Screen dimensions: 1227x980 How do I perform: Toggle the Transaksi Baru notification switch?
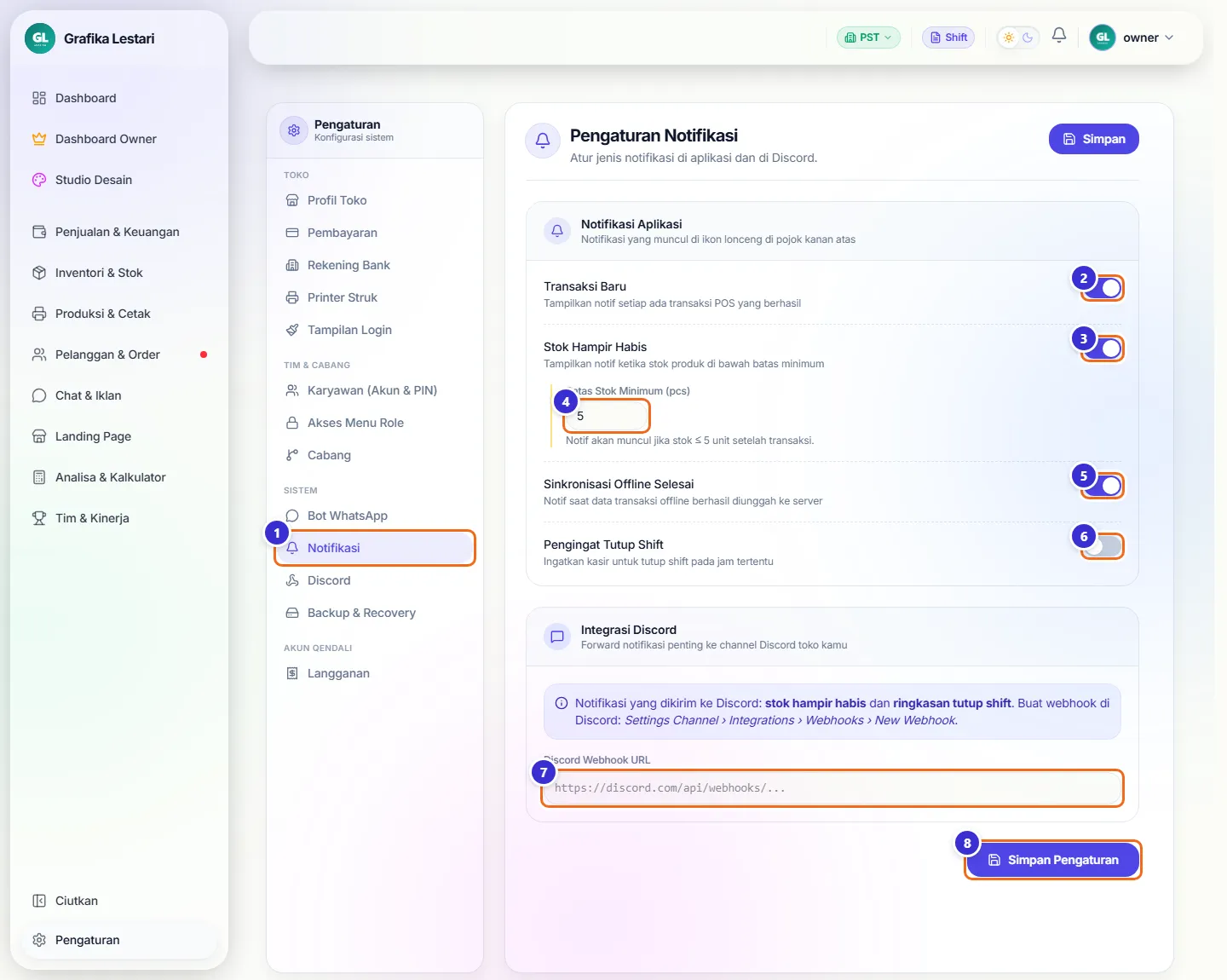[1103, 288]
